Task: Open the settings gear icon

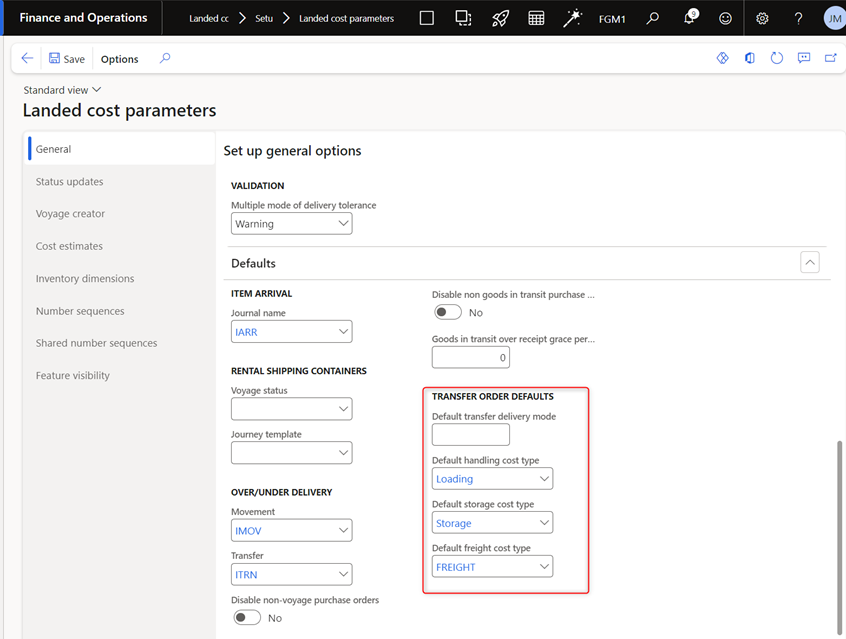Action: click(762, 19)
